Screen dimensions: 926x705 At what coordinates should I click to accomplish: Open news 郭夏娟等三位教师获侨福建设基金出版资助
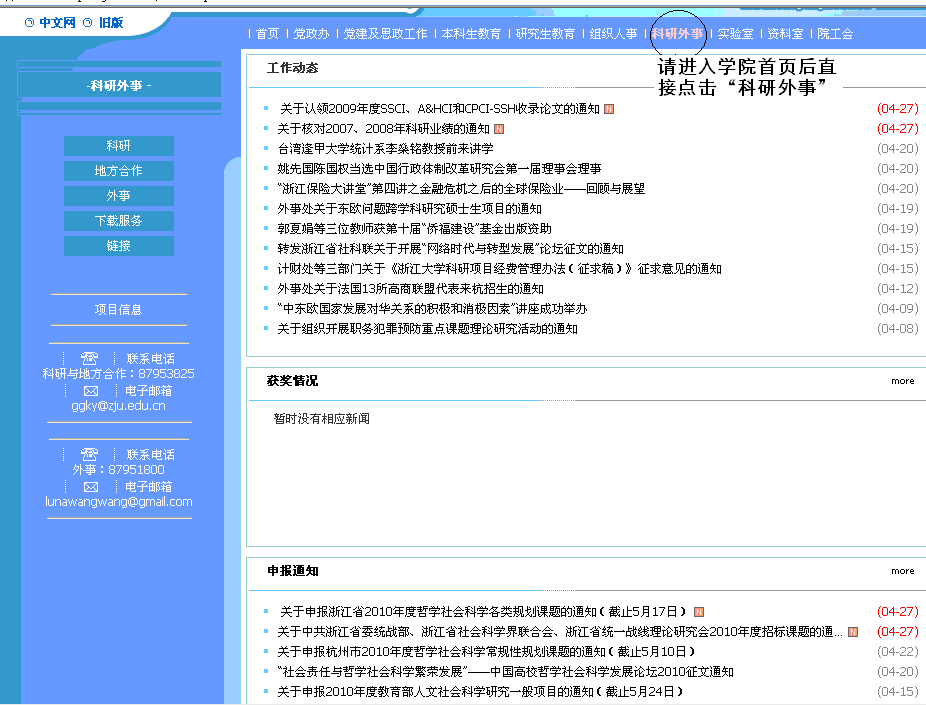415,229
